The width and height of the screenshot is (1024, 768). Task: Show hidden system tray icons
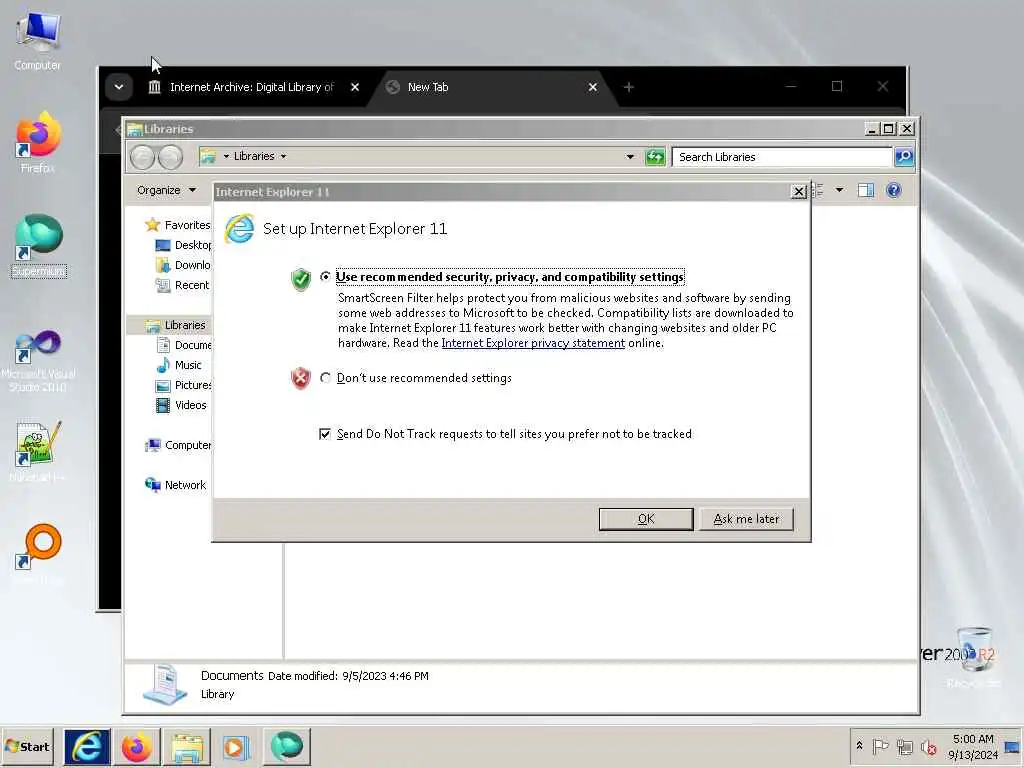pos(859,746)
